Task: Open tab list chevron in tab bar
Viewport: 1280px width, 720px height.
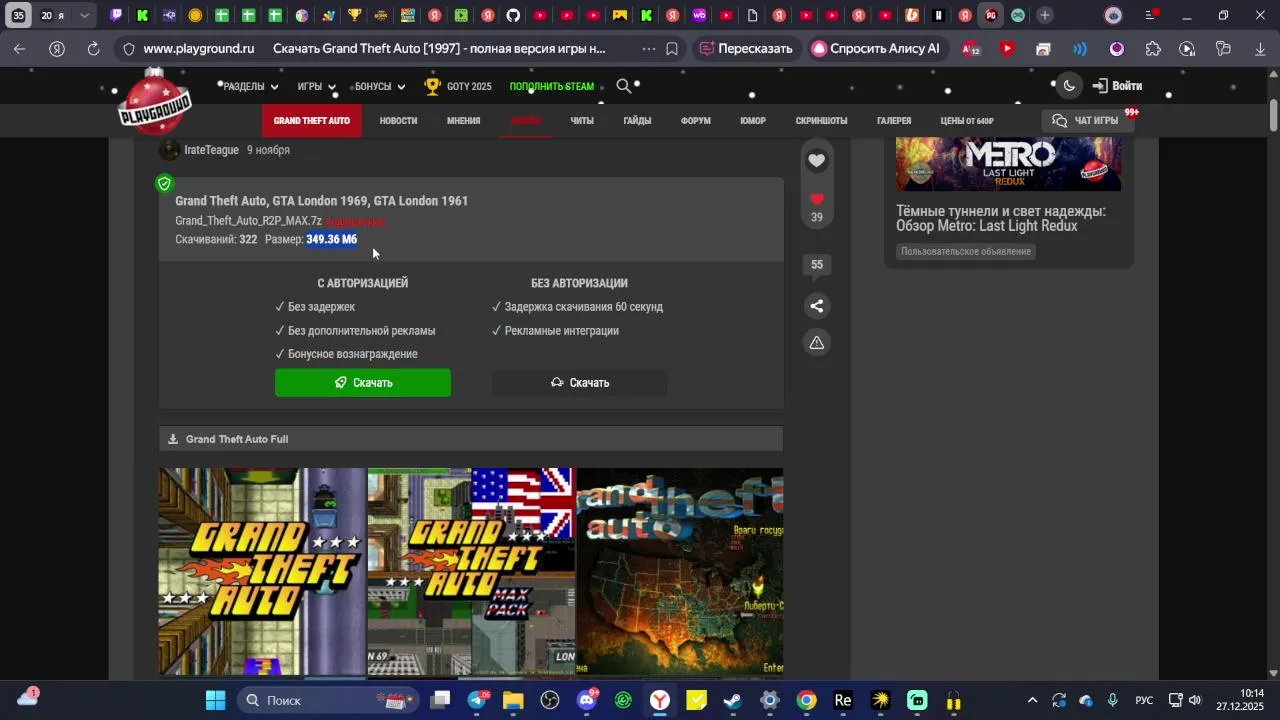Action: [x=85, y=15]
